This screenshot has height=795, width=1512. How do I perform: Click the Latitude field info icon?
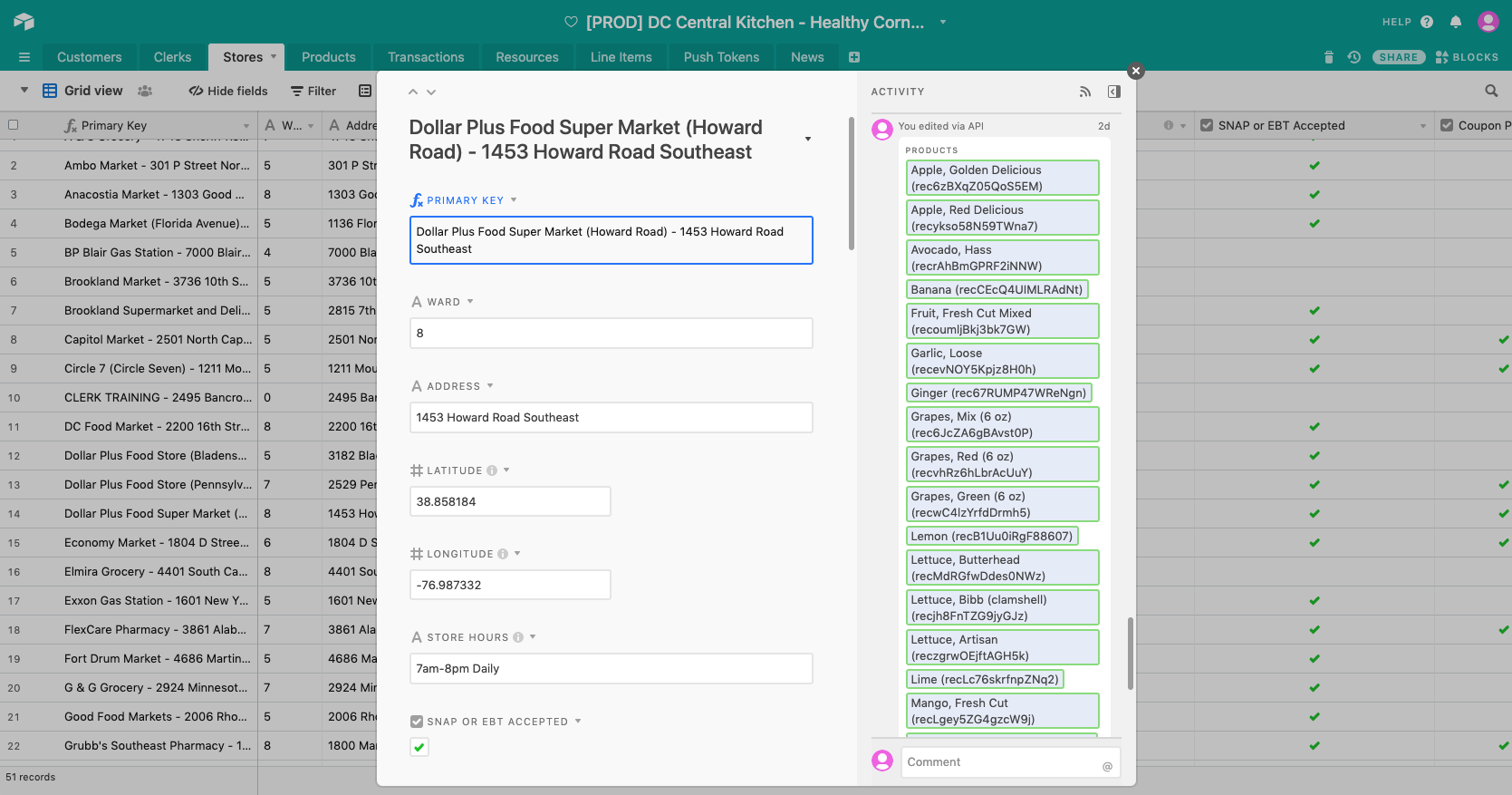click(x=492, y=470)
